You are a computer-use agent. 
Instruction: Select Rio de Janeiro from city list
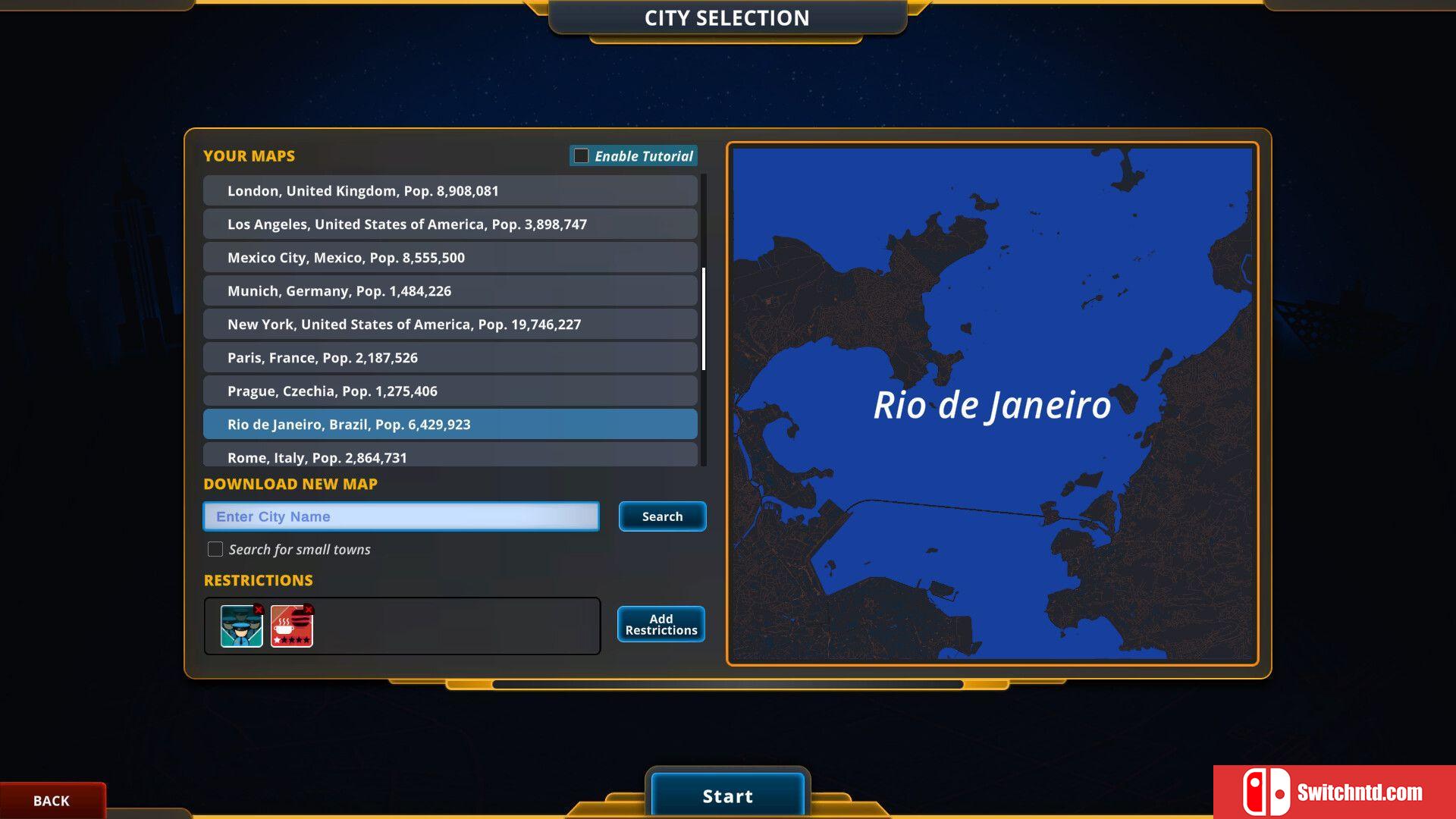(451, 423)
